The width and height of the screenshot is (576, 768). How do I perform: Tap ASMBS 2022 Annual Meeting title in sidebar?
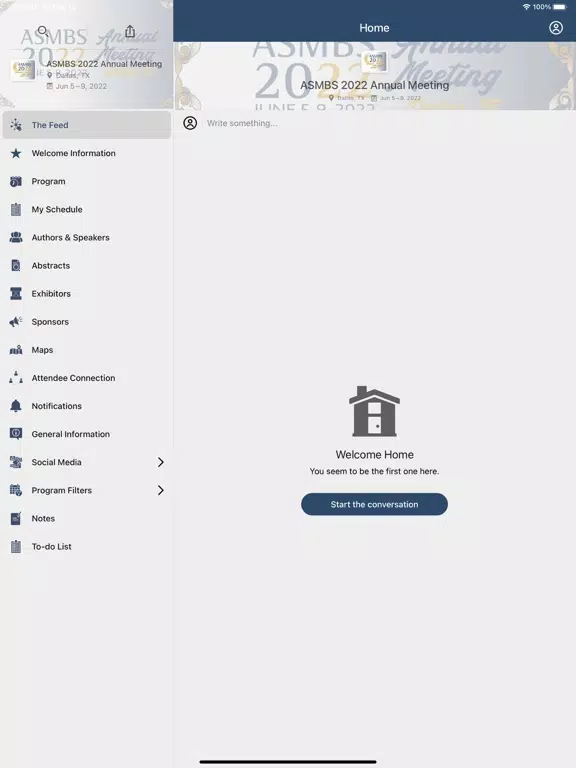(x=104, y=64)
